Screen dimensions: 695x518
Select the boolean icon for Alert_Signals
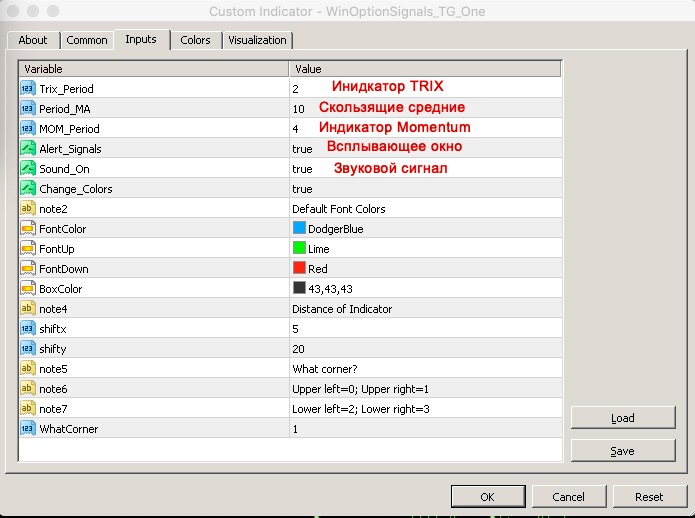point(27,148)
